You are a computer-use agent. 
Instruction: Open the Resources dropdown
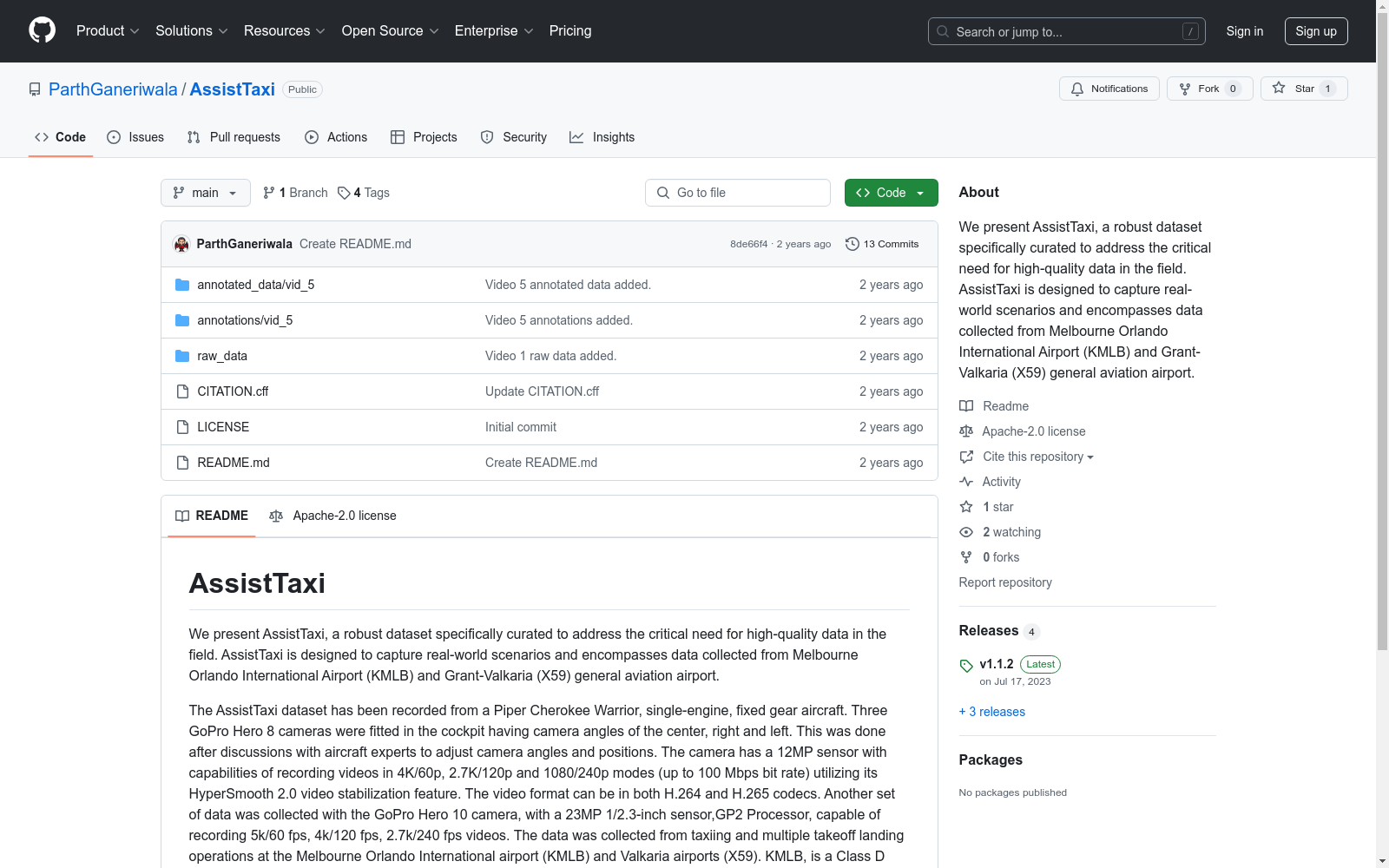coord(284,31)
